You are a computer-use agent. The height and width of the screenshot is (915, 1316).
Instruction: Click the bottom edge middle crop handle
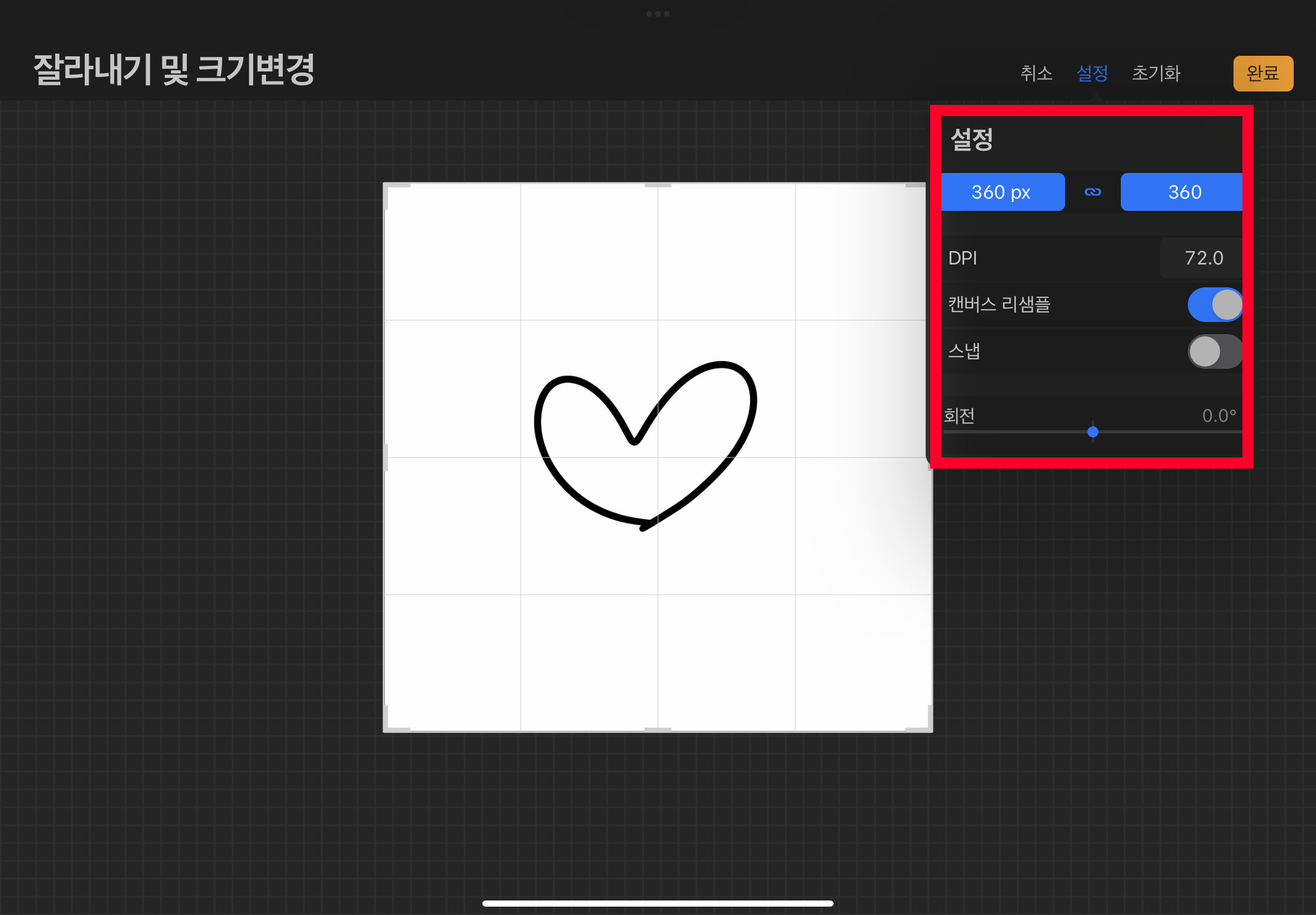point(657,729)
